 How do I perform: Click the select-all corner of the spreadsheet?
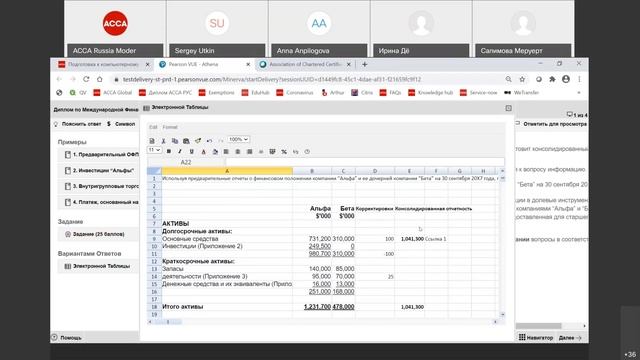pos(154,171)
